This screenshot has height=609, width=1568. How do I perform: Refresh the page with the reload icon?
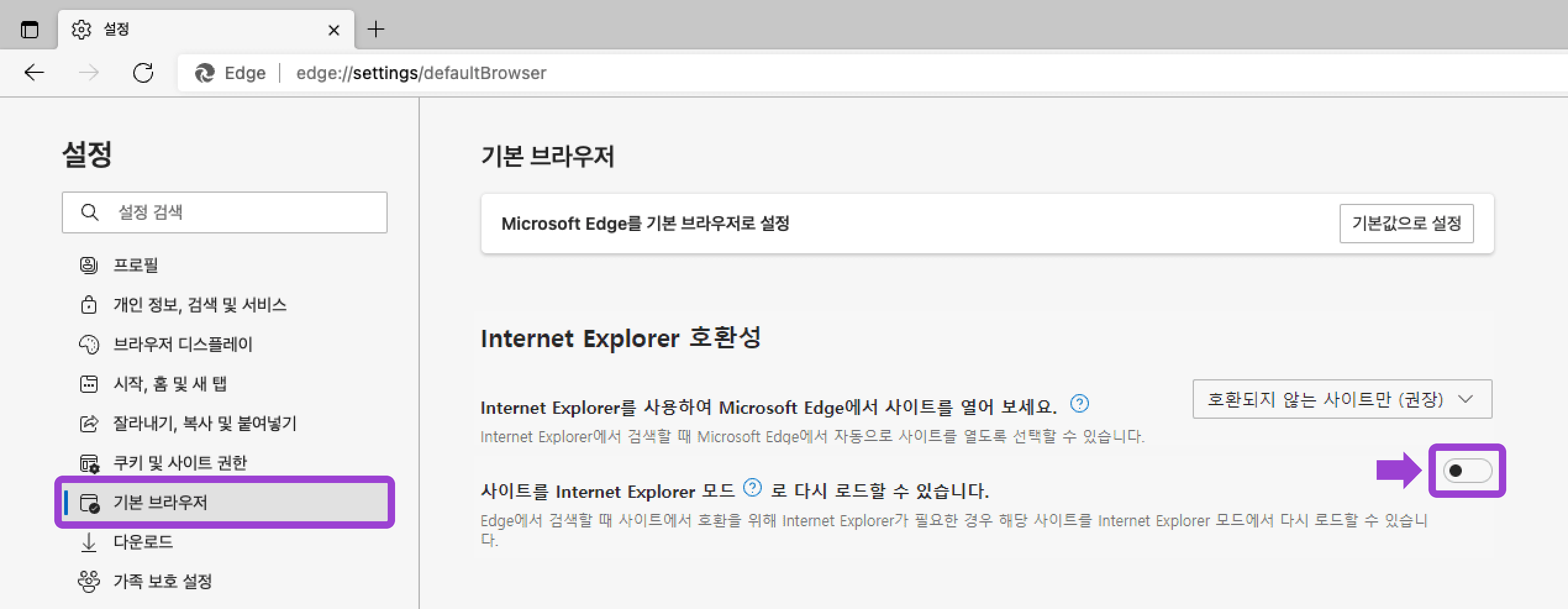(x=143, y=73)
